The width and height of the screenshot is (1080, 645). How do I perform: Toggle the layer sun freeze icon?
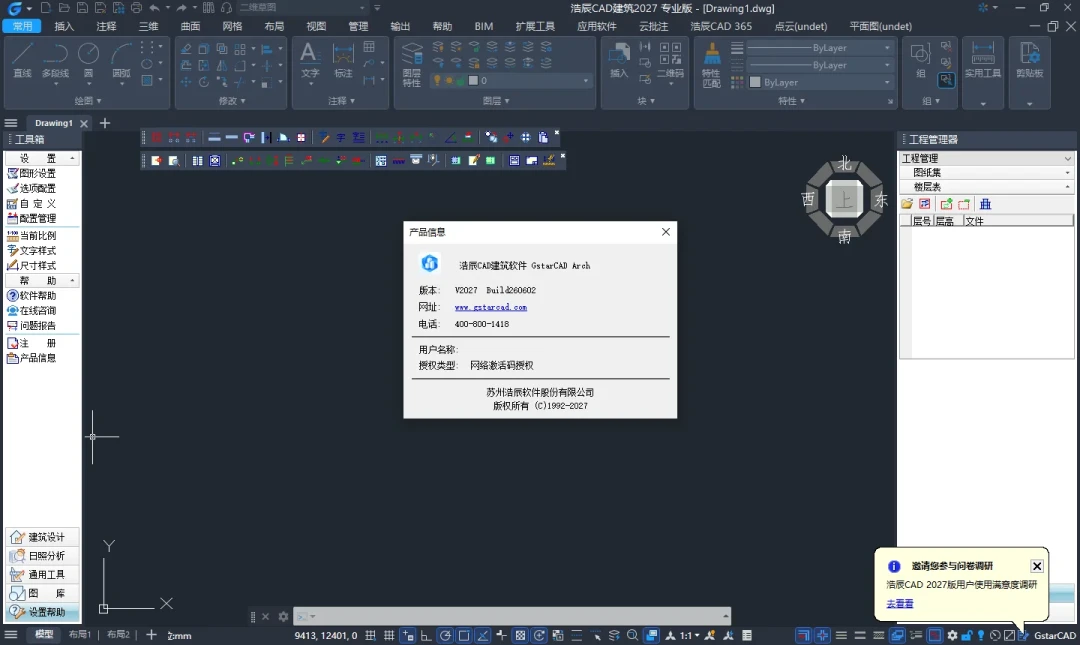(x=449, y=81)
